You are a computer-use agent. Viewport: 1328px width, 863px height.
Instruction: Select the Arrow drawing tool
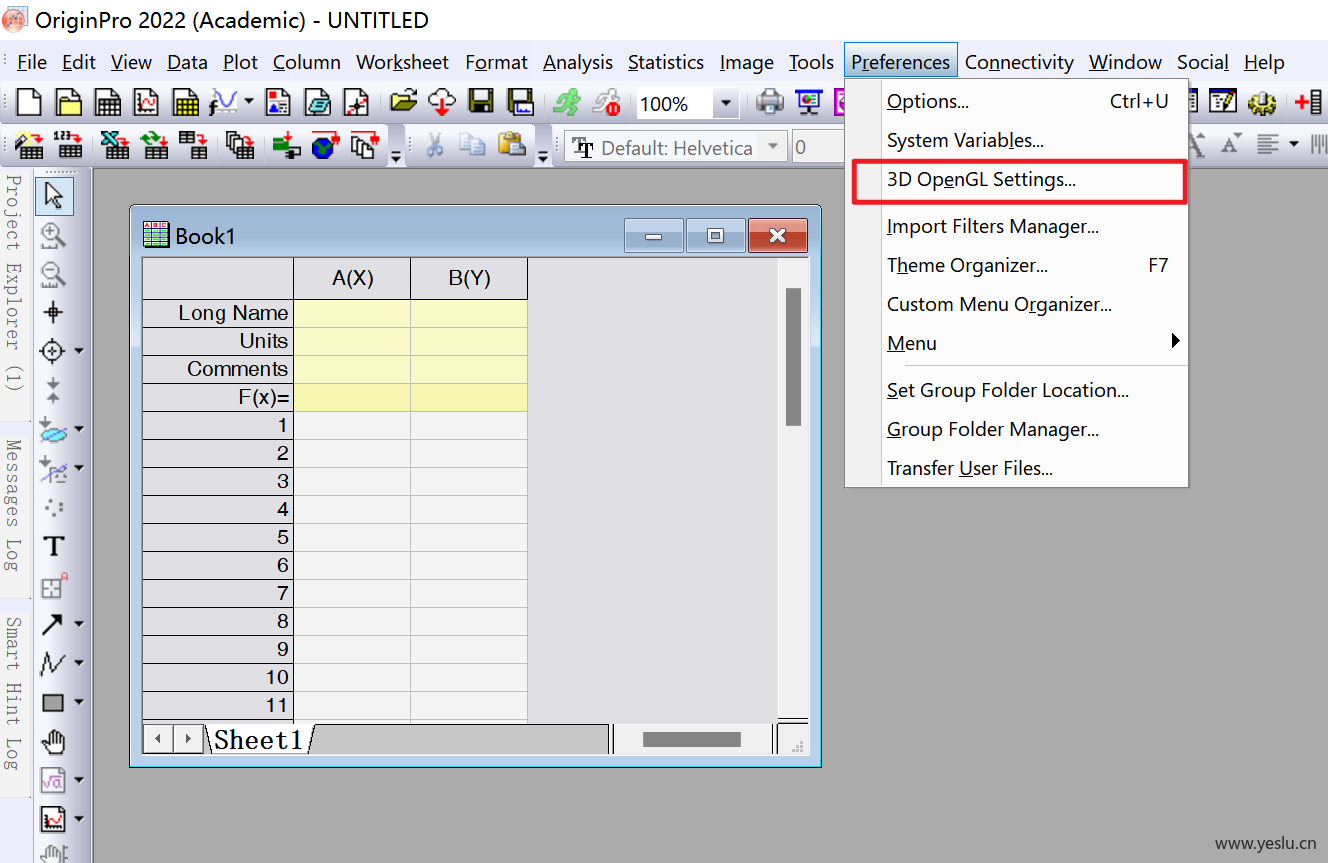tap(53, 625)
